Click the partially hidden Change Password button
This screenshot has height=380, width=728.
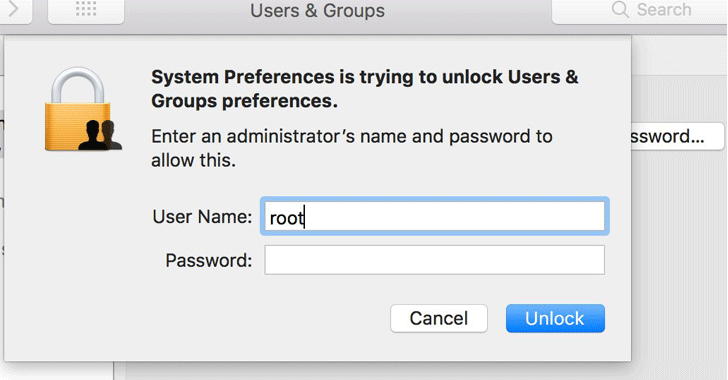point(677,136)
